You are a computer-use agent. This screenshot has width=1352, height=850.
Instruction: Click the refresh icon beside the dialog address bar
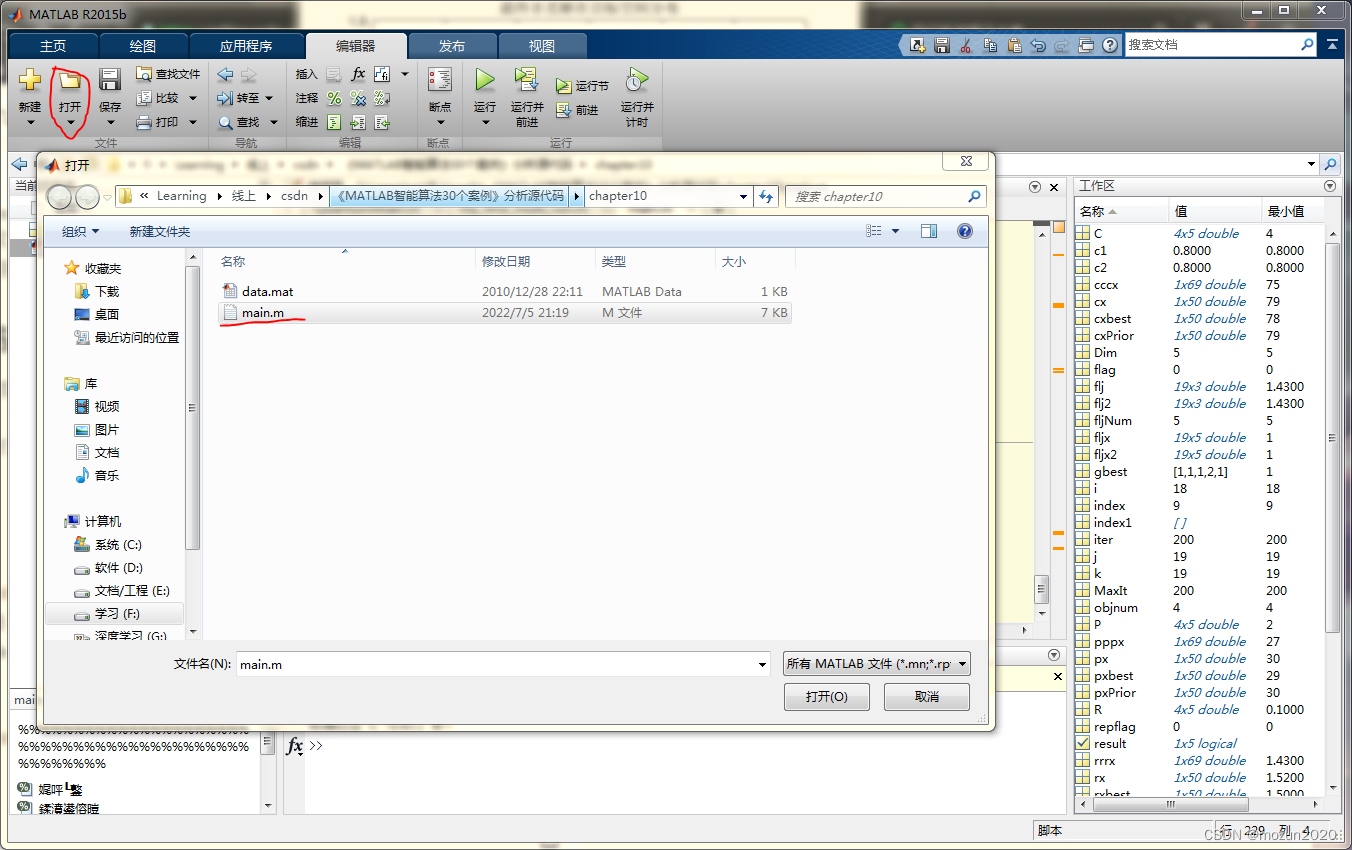tap(766, 196)
